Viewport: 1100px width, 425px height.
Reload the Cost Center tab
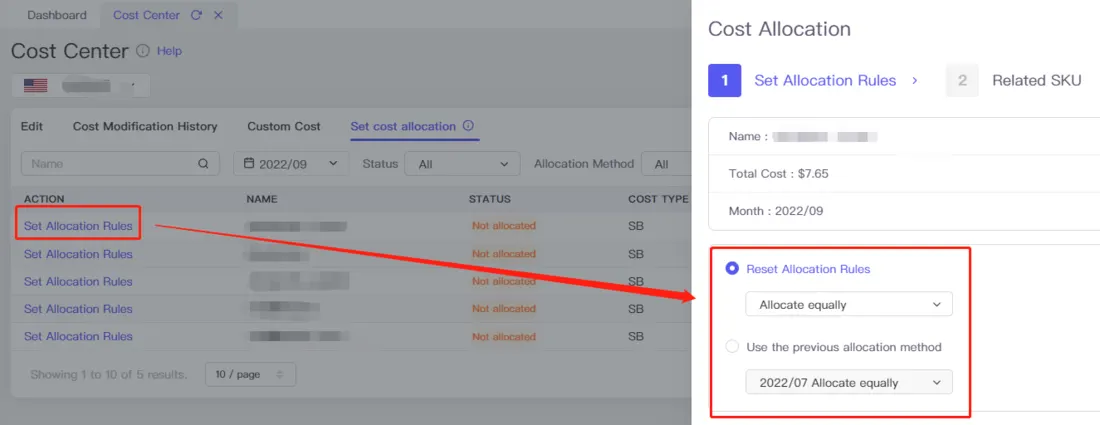coord(196,15)
